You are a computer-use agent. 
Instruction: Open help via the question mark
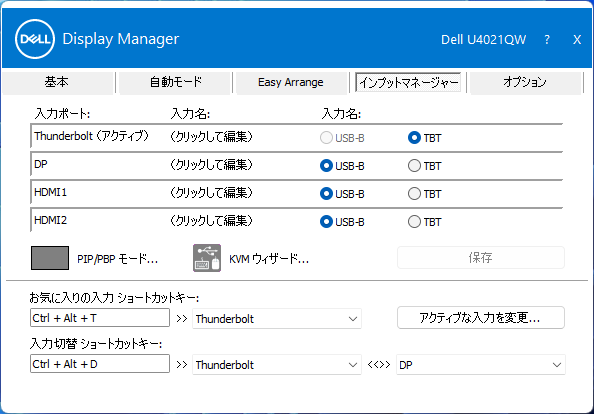click(x=547, y=39)
